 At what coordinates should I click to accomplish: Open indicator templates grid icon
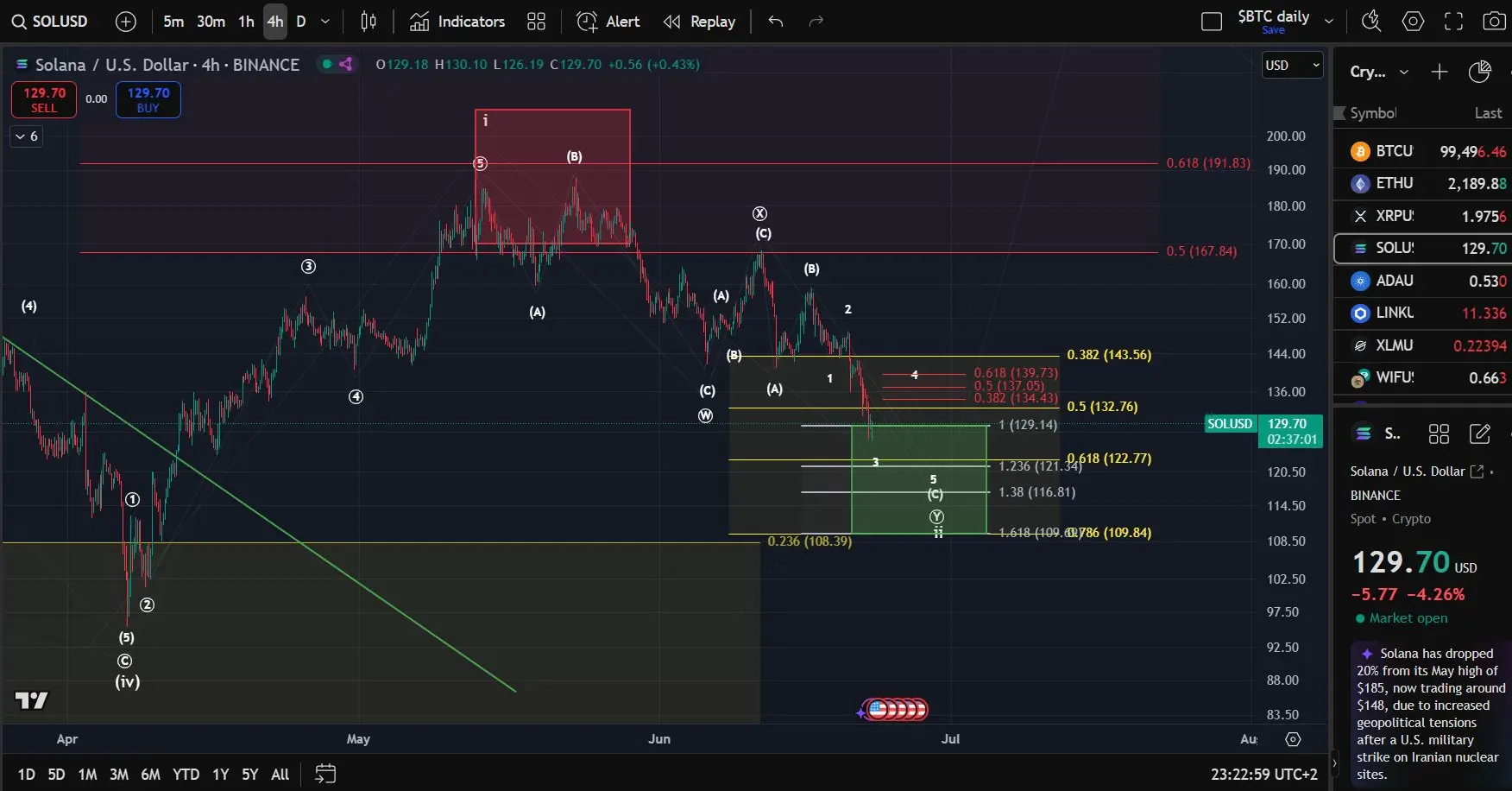(537, 22)
